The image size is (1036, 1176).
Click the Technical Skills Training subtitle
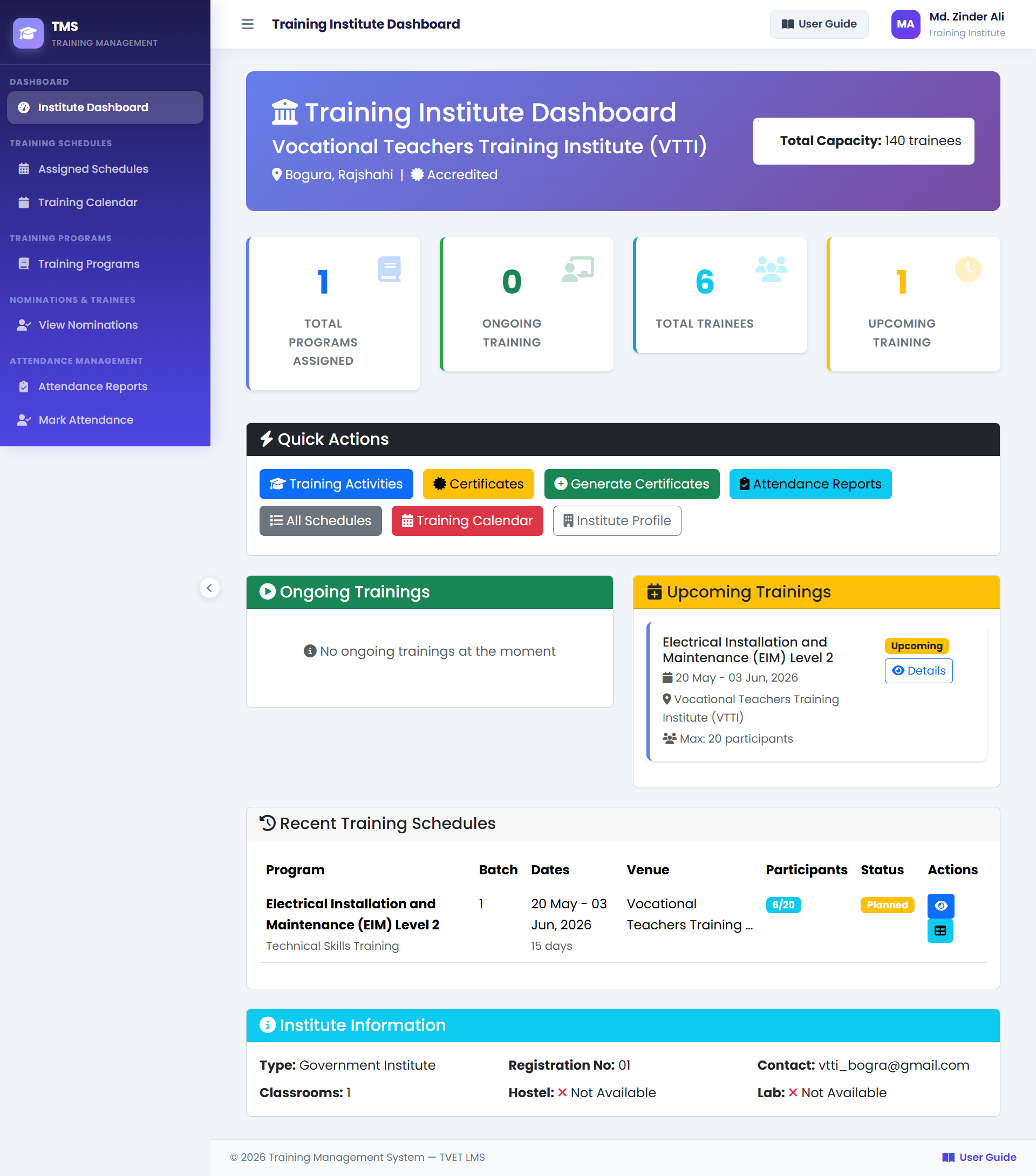click(x=332, y=946)
